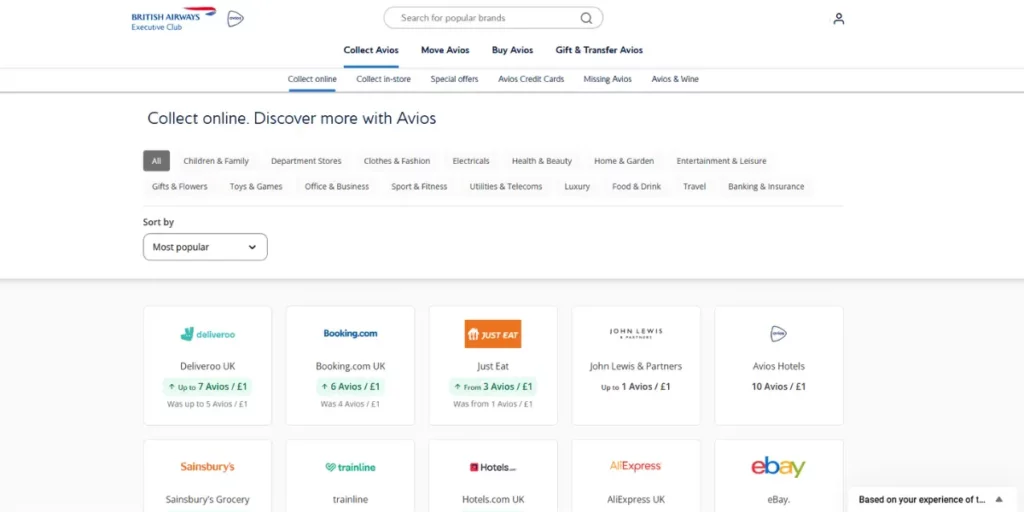Open the Buy Avios menu
Viewport: 1024px width, 512px height.
pos(512,50)
